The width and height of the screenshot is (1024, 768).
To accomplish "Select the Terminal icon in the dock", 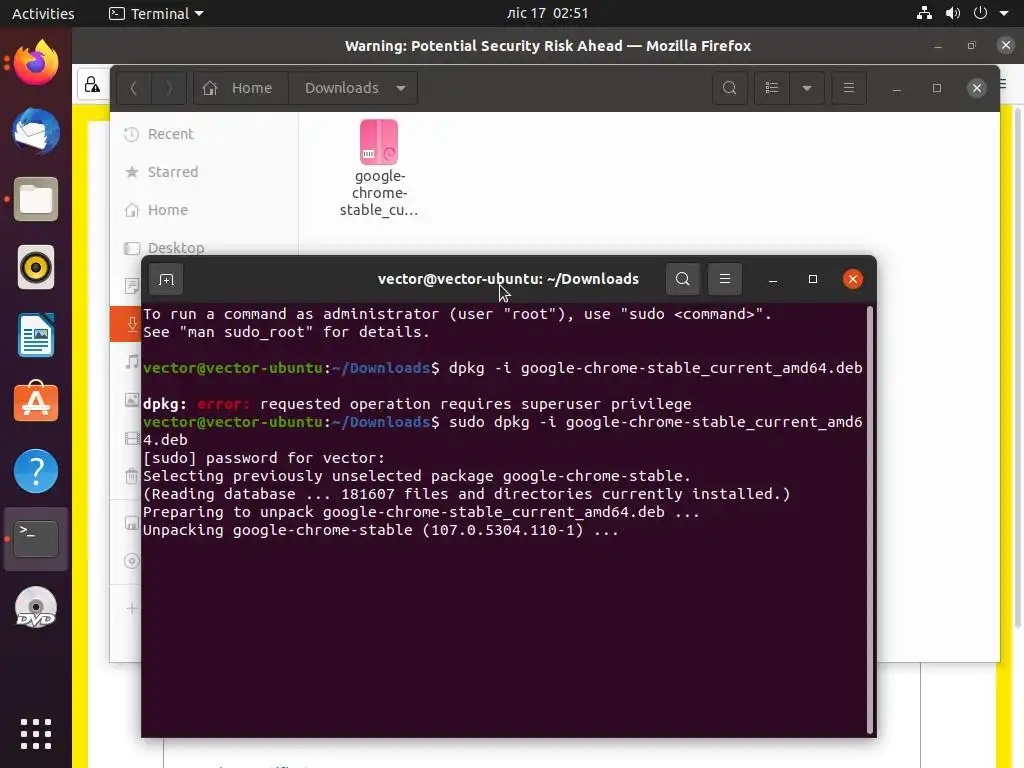I will tap(36, 539).
